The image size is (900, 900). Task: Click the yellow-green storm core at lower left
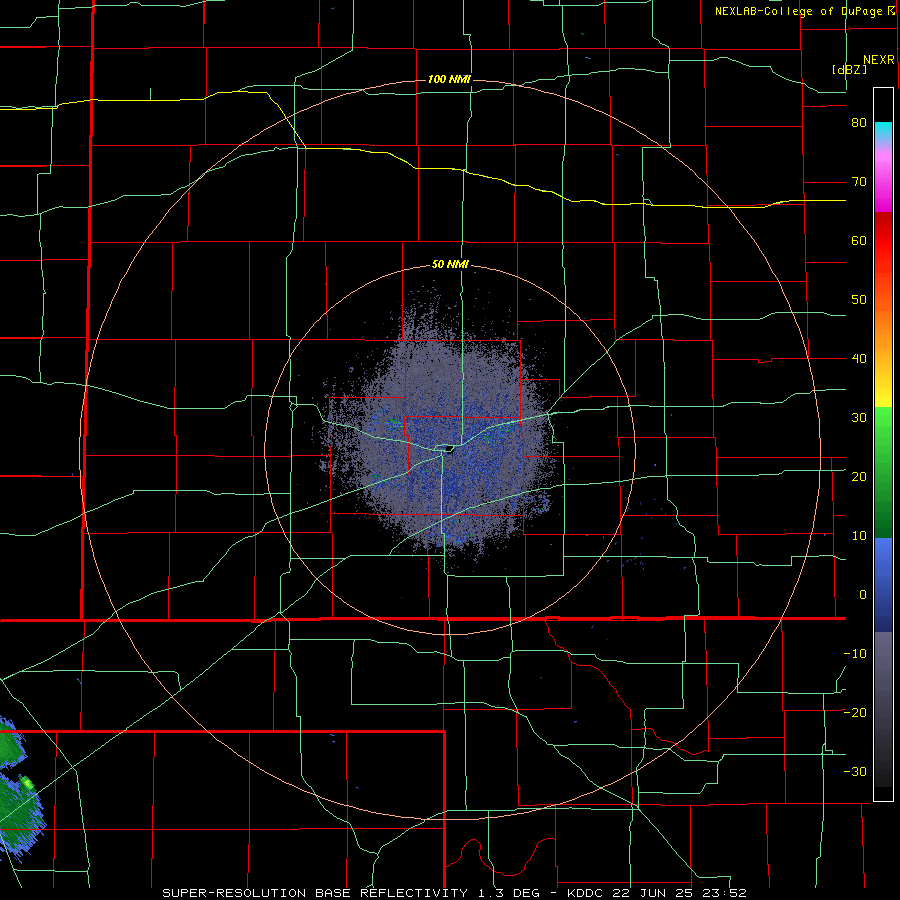pos(27,782)
